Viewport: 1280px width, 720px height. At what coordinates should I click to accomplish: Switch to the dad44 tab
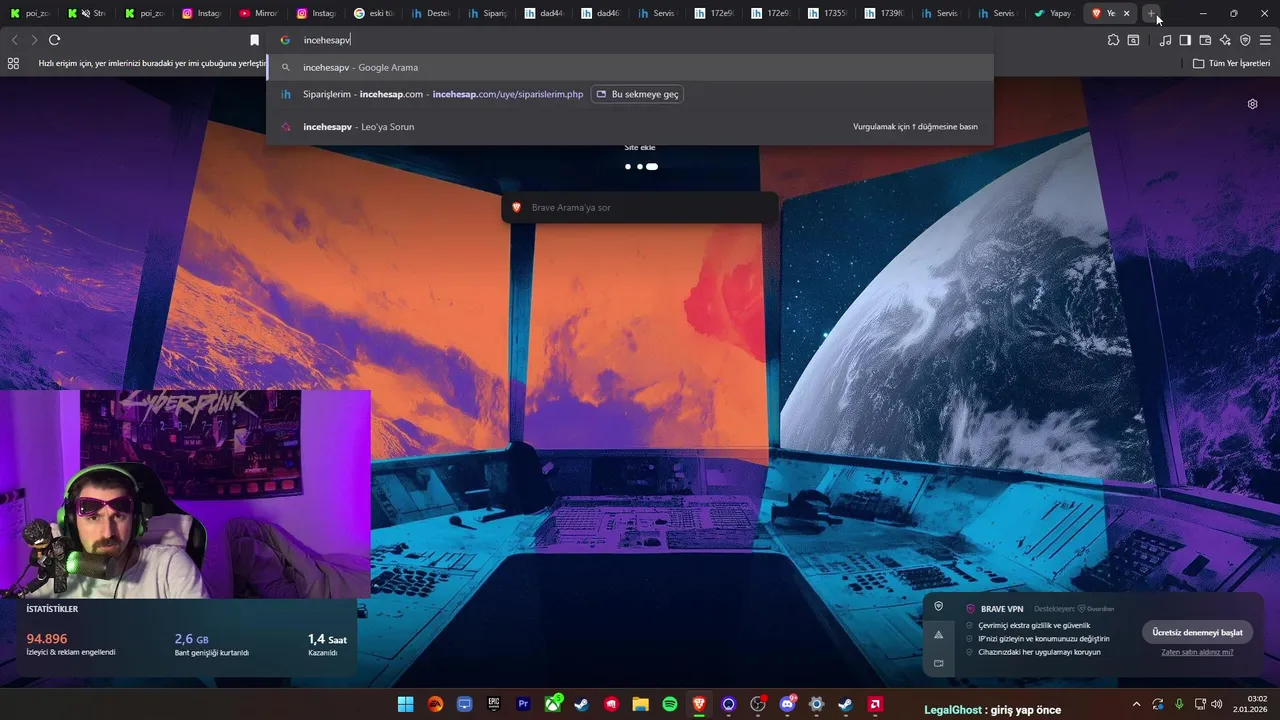543,14
